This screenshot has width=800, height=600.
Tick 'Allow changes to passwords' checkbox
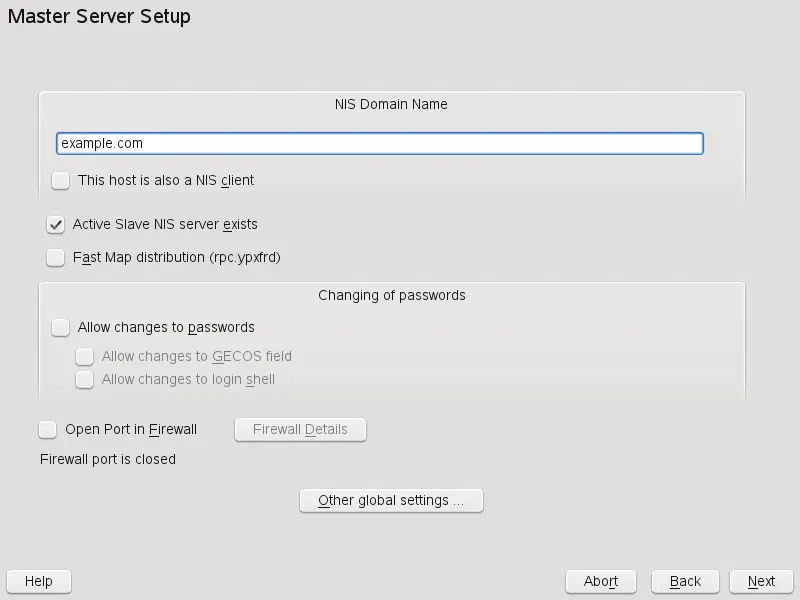coord(61,327)
